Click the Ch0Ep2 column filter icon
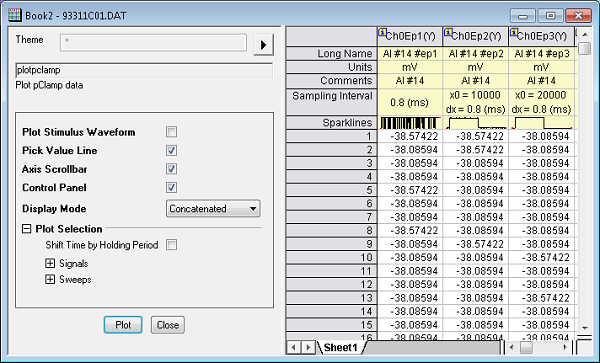This screenshot has height=363, width=600. [448, 32]
